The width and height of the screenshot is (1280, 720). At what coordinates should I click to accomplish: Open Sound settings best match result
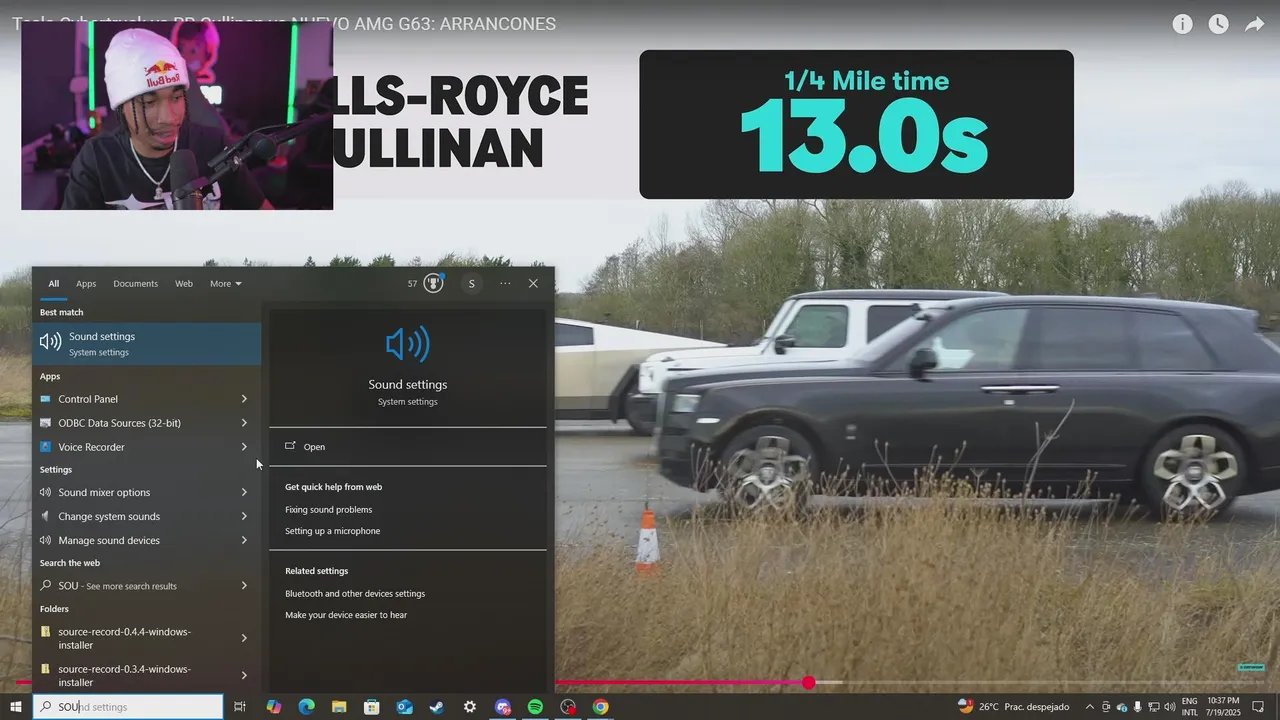pyautogui.click(x=147, y=343)
